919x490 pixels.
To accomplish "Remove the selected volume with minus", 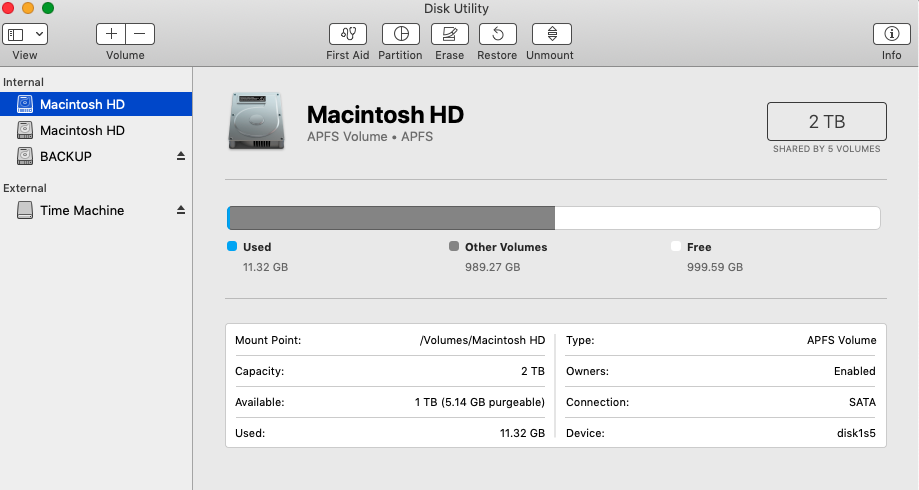I will (140, 34).
